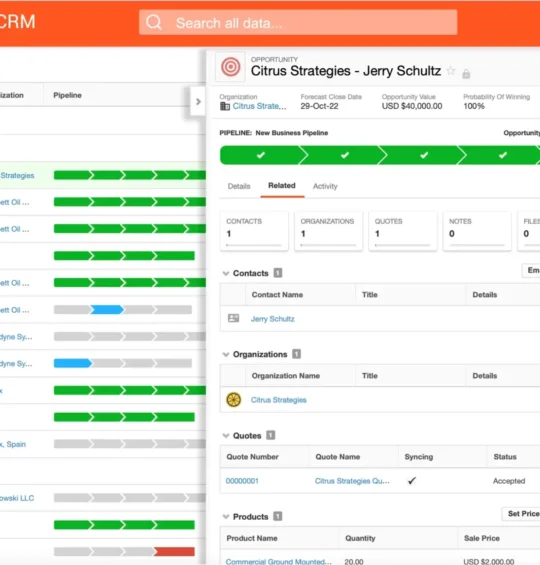Click the red stage in bottom pipeline bar
This screenshot has width=540, height=565.
(174, 551)
